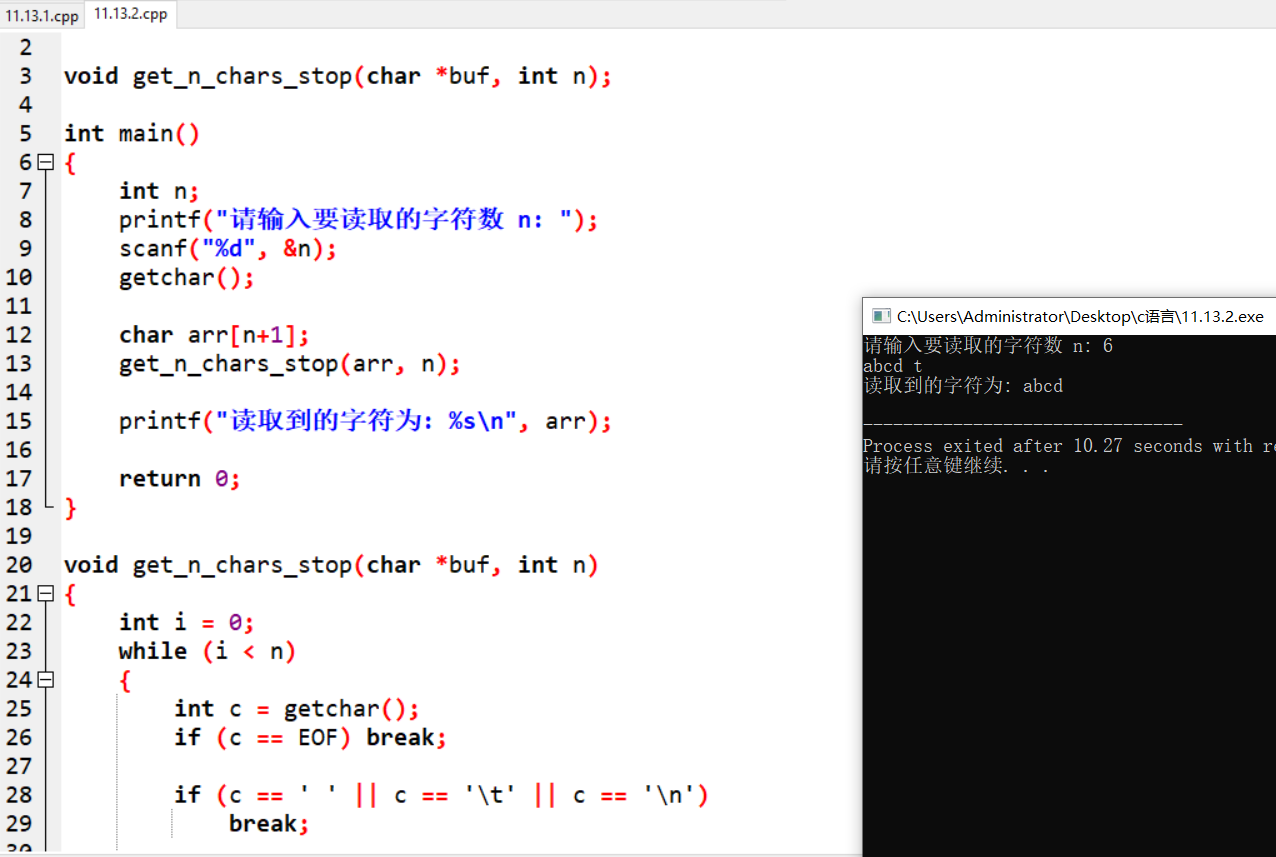Click the 'return 0;' statement

(180, 479)
